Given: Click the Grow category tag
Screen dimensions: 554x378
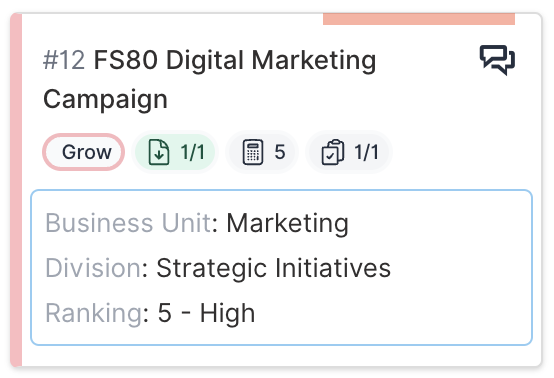Looking at the screenshot, I should [84, 152].
